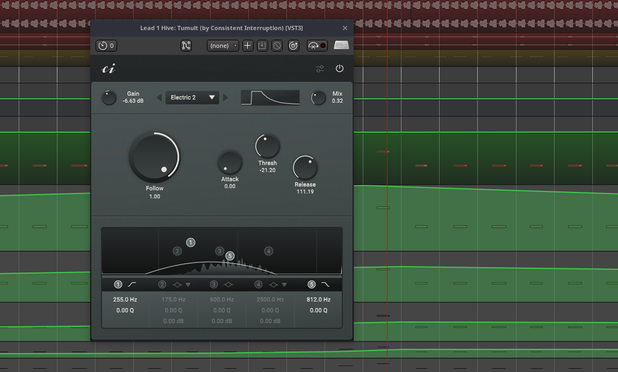
Task: Click the automation target icon
Action: pyautogui.click(x=293, y=46)
